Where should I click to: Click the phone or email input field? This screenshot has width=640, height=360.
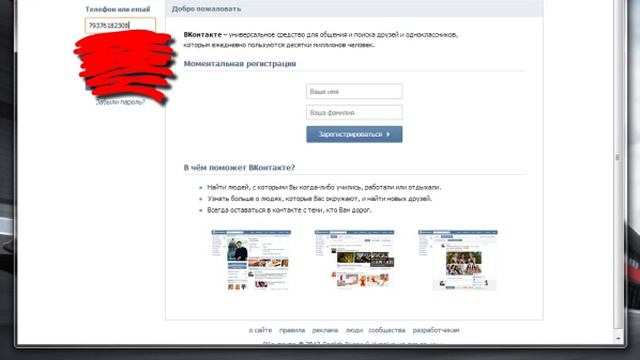pyautogui.click(x=120, y=25)
